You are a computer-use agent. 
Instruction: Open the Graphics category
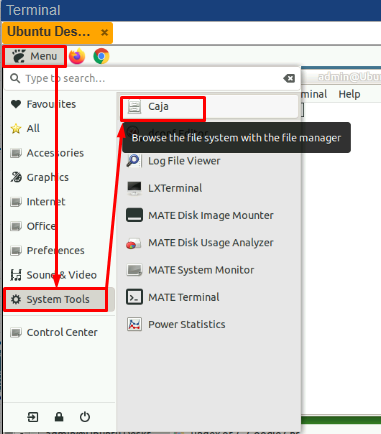click(59, 177)
